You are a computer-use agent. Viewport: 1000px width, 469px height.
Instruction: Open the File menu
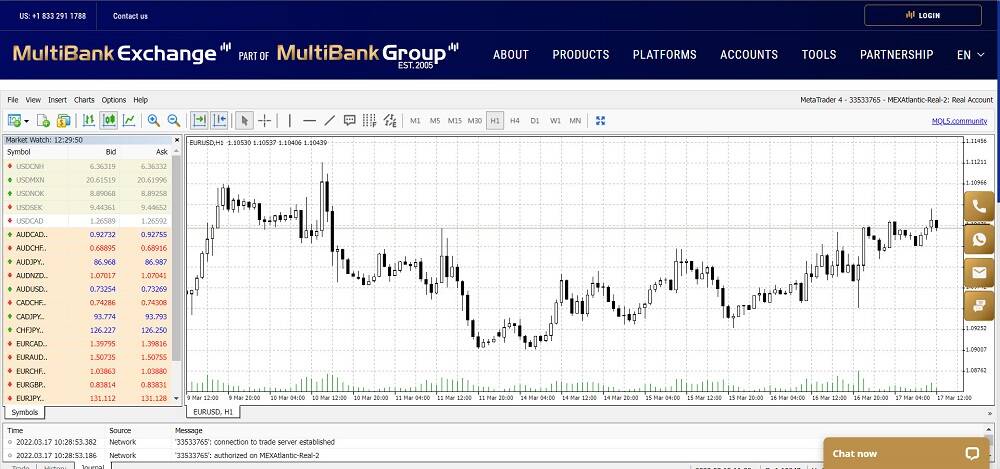(13, 100)
